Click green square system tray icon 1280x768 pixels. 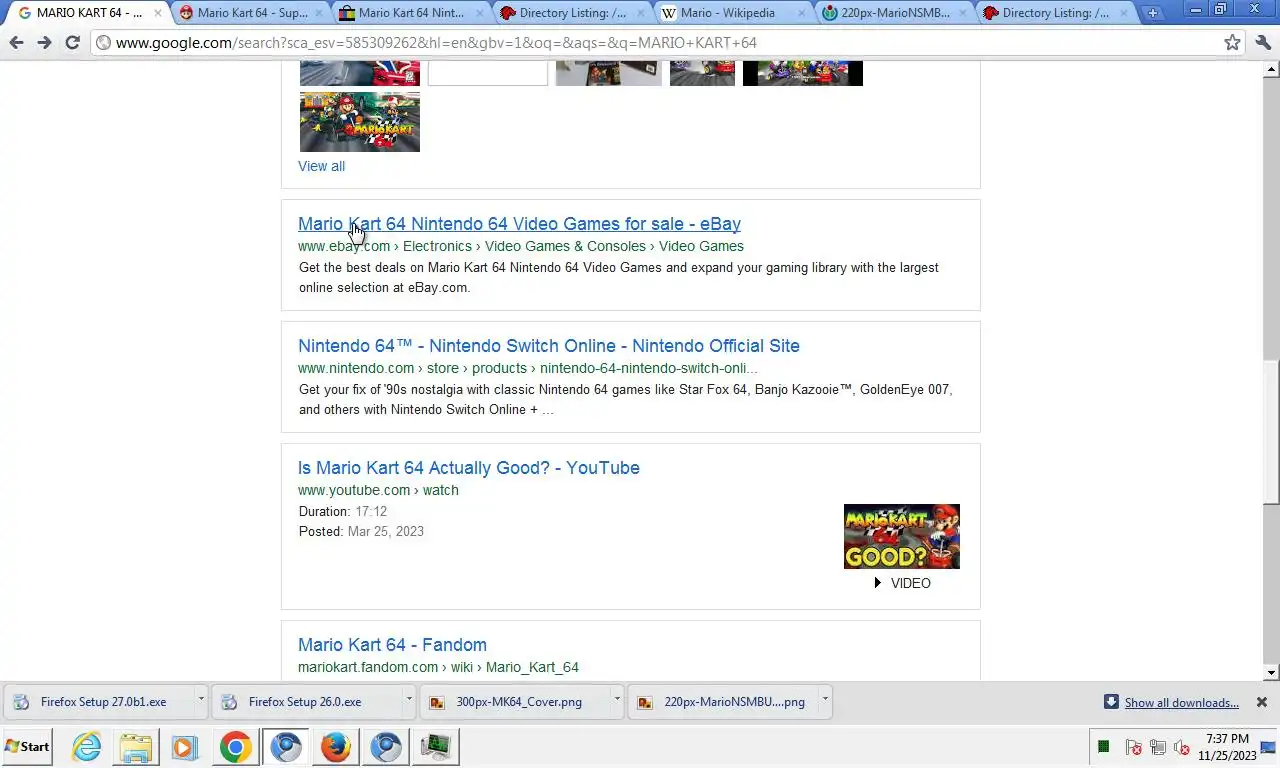pyautogui.click(x=1104, y=747)
